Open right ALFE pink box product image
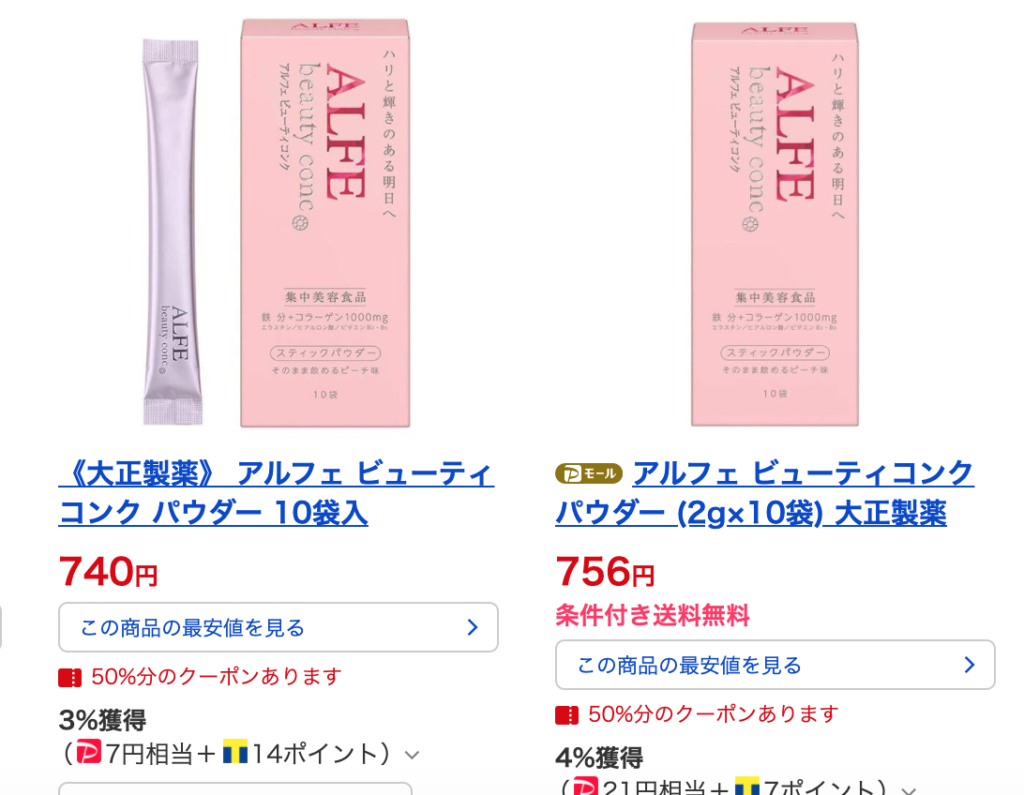The width and height of the screenshot is (1024, 795). pyautogui.click(x=775, y=223)
